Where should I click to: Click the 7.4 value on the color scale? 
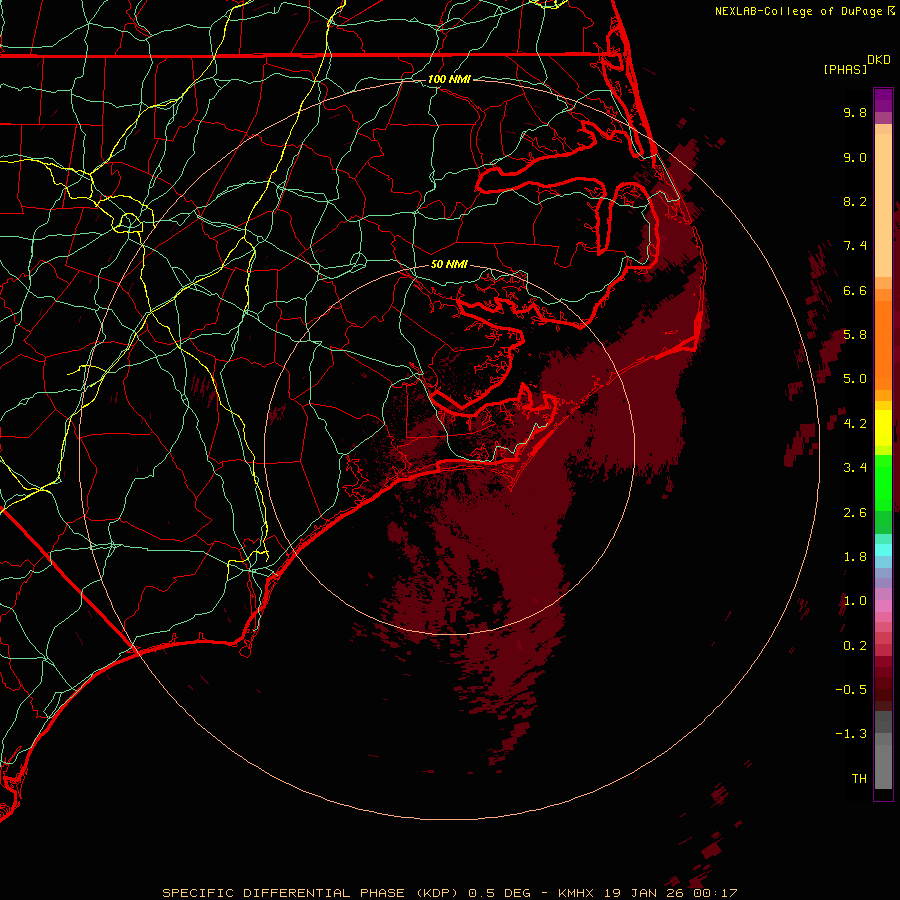[x=855, y=246]
